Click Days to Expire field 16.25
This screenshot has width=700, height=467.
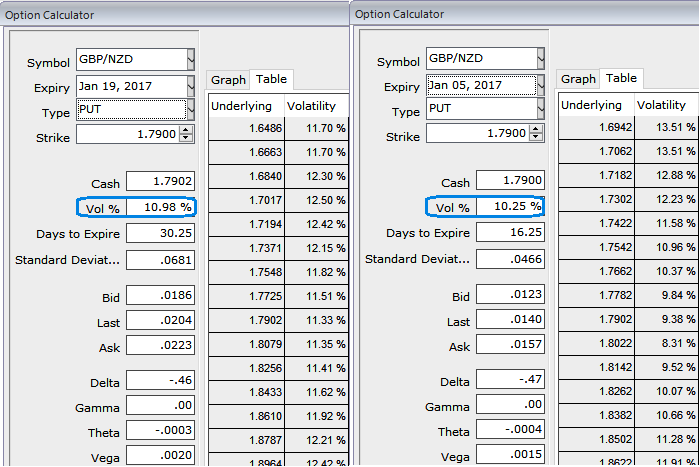point(510,232)
